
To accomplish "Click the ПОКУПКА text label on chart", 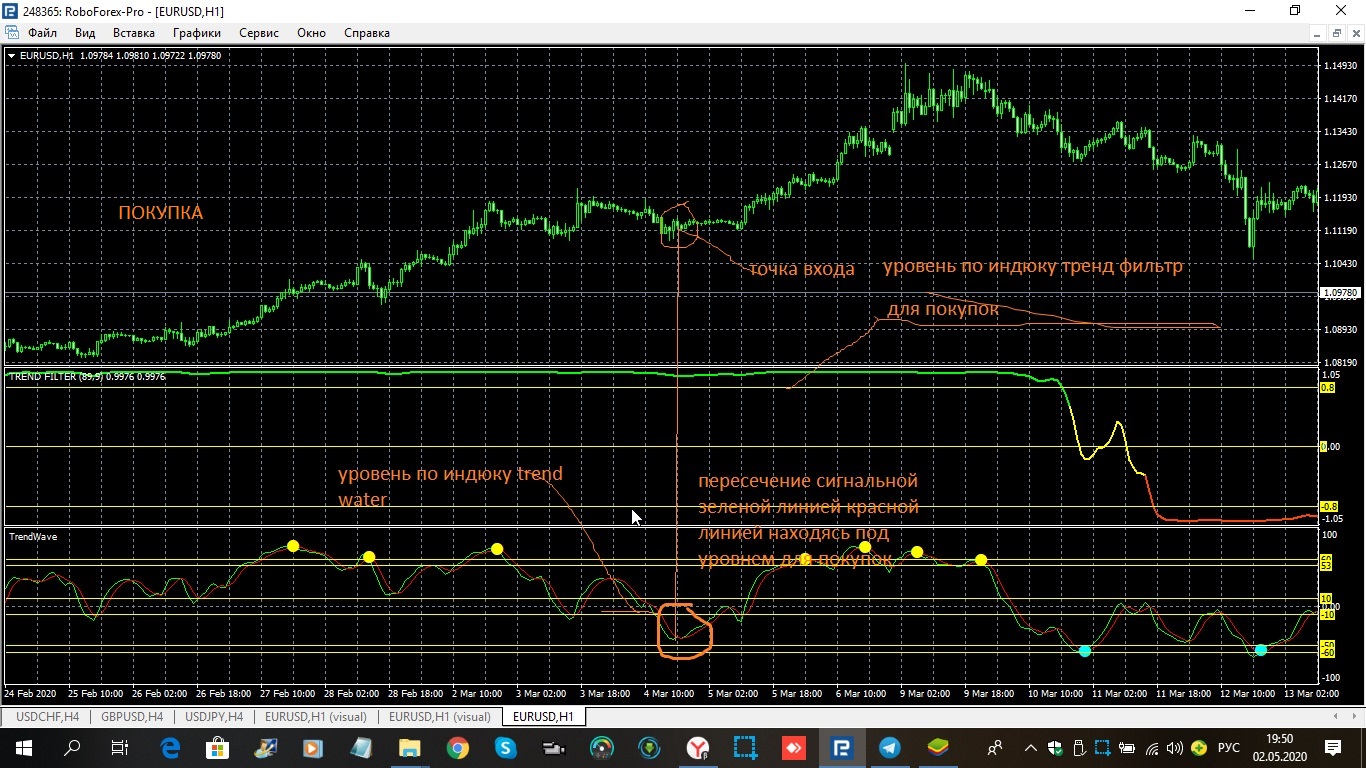I will pos(160,213).
